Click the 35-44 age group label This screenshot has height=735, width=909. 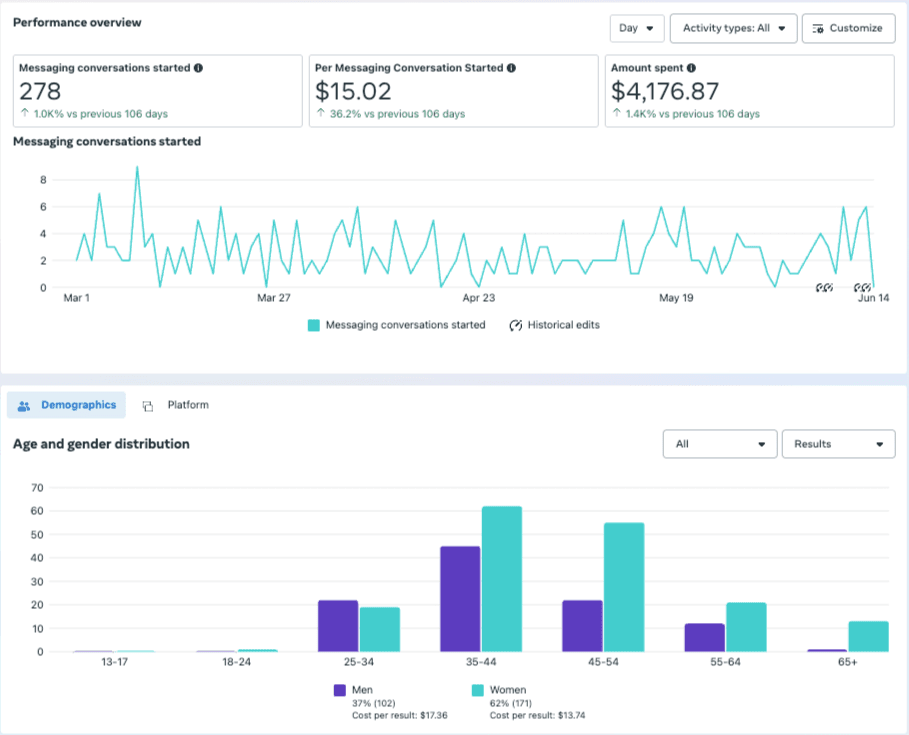click(481, 662)
